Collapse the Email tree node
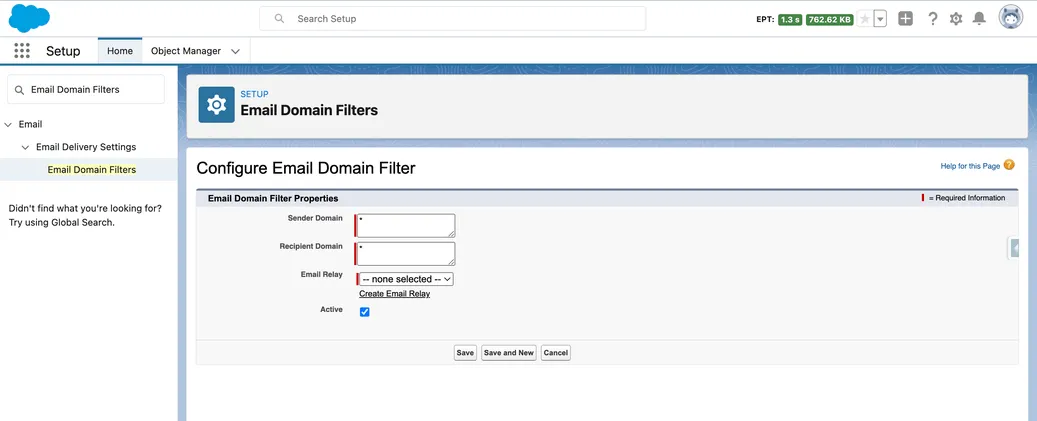Screen dimensions: 1037x421 8,124
